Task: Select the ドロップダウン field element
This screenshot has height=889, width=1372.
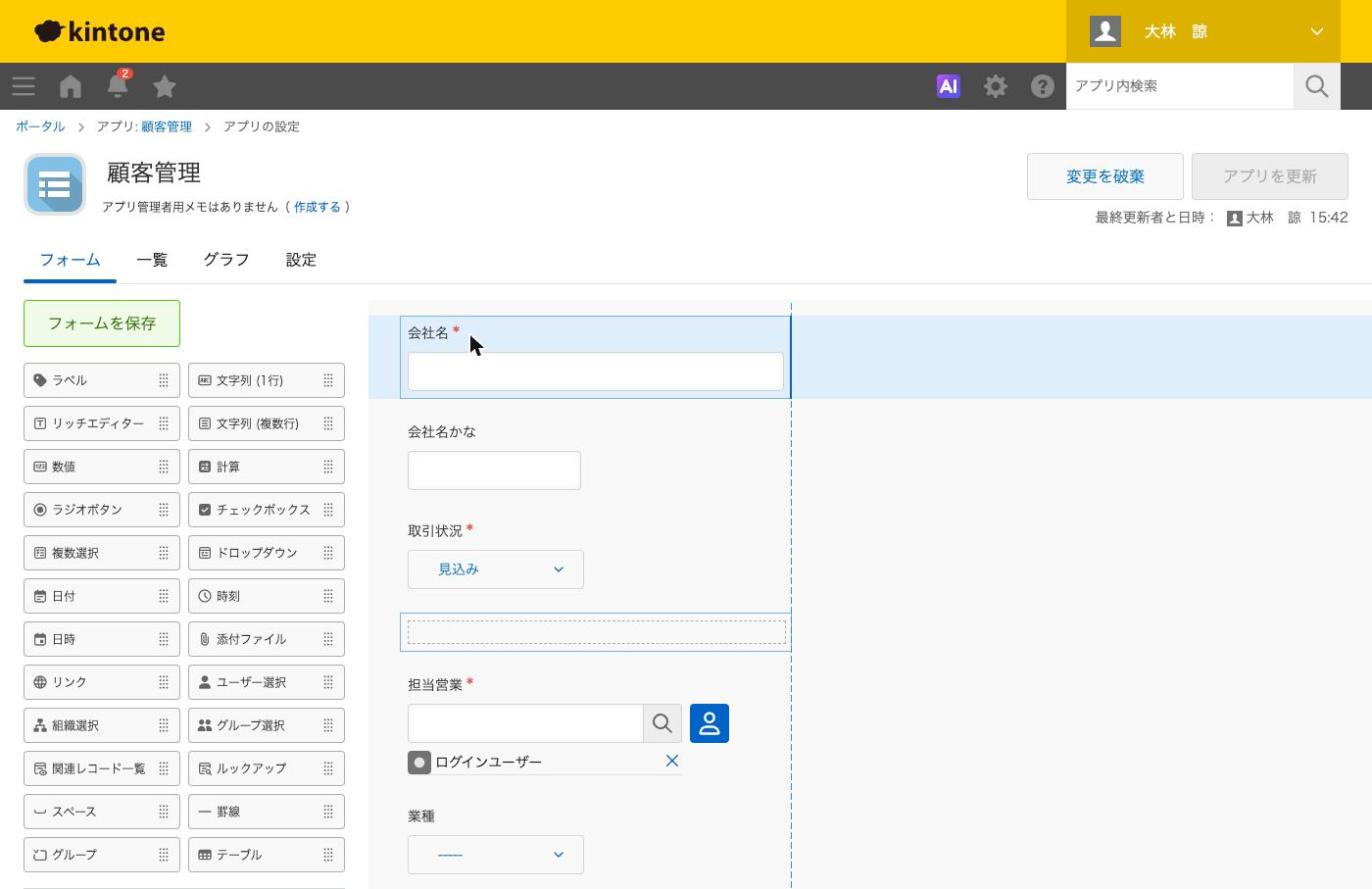Action: pos(266,552)
